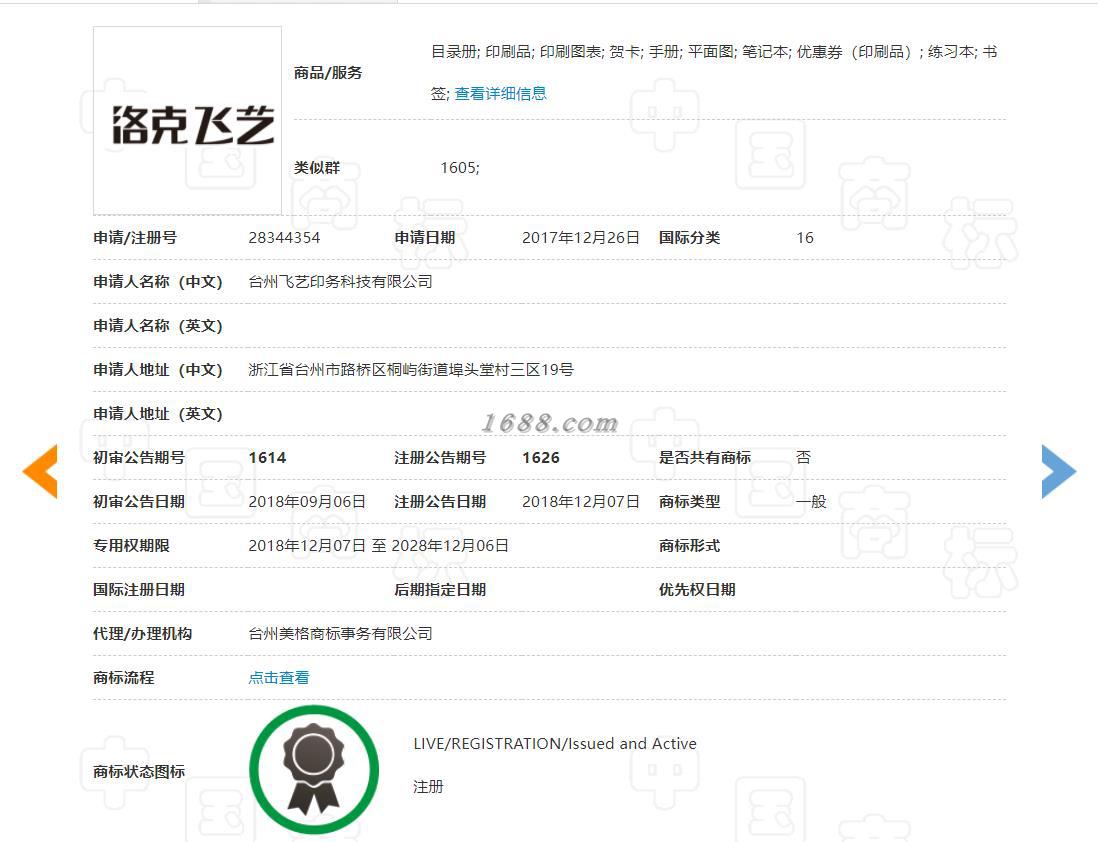Select registration announcement date 2018年12月07日

point(581,502)
